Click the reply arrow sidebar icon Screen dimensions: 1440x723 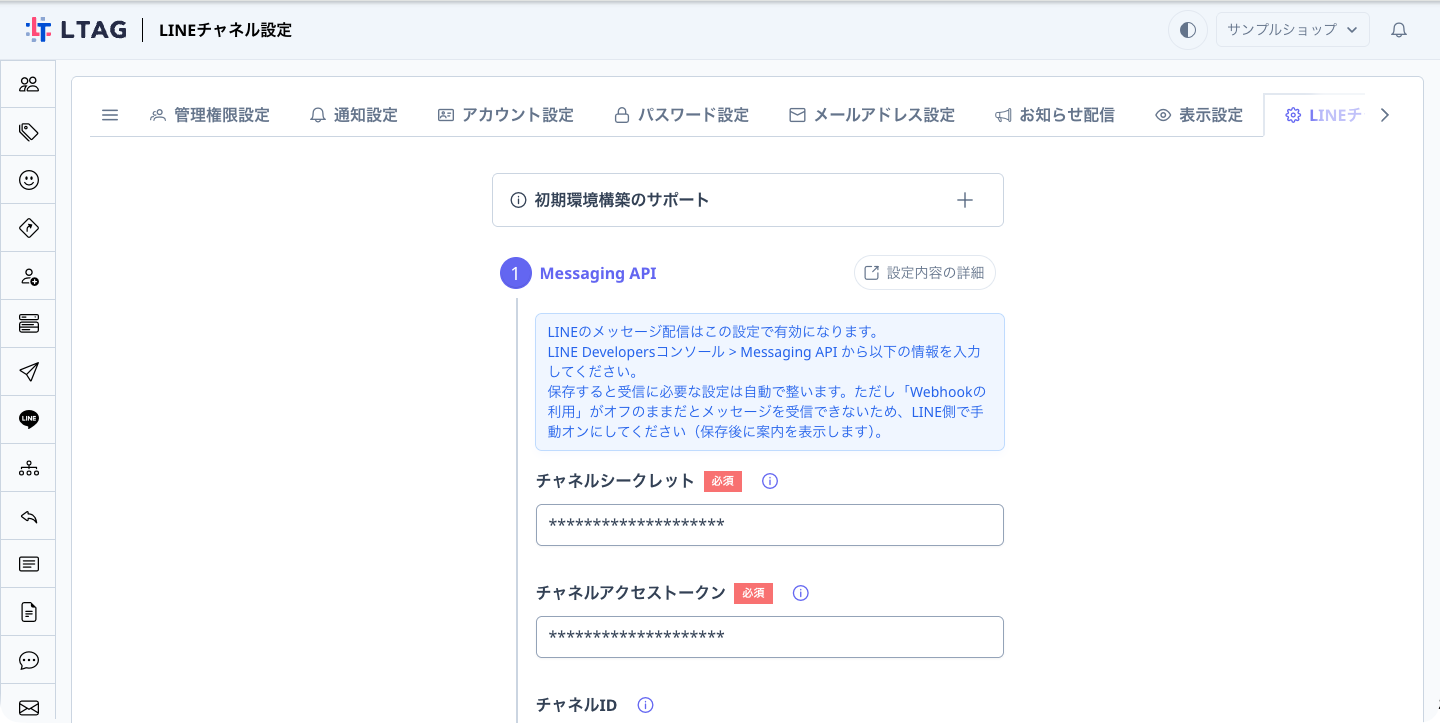pos(29,516)
